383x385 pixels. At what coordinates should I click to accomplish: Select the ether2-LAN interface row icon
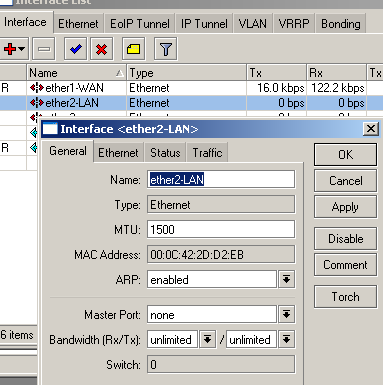pos(36,103)
